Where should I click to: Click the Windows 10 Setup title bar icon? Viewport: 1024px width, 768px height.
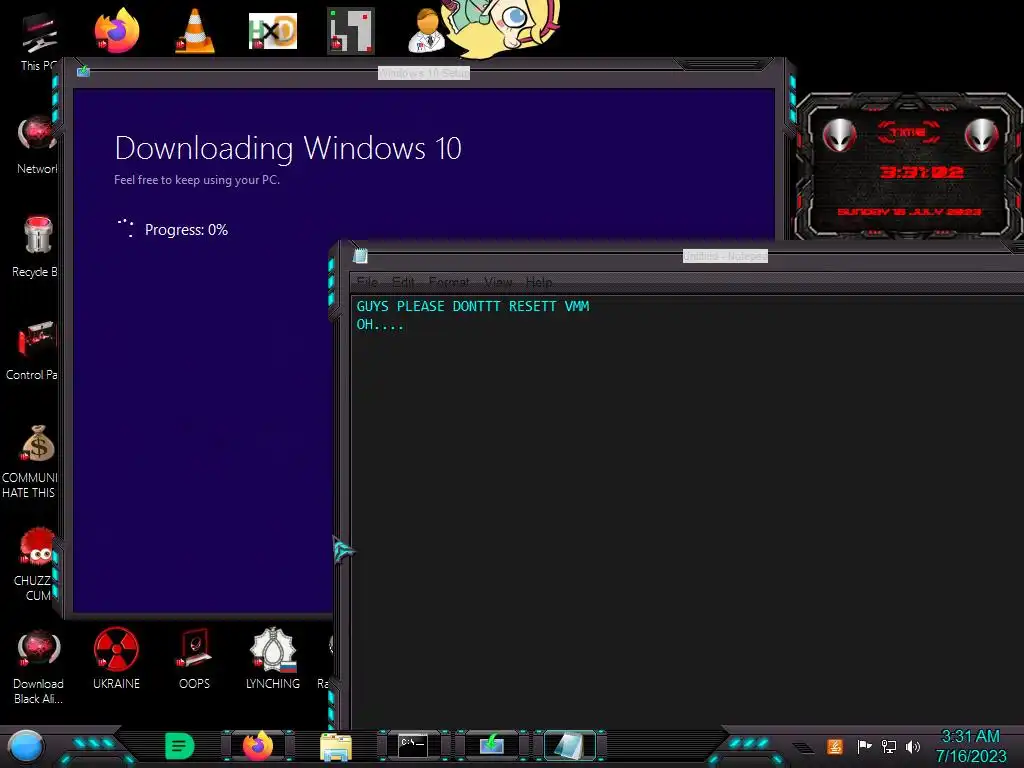83,71
